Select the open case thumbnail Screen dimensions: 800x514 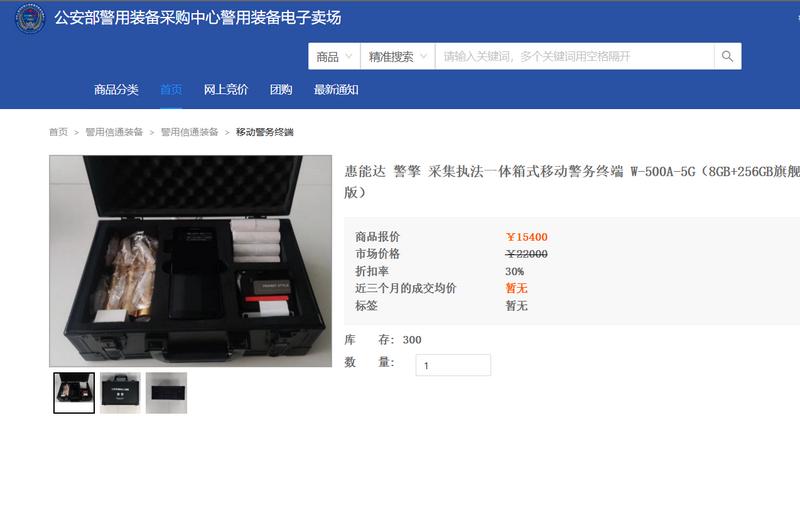74,393
